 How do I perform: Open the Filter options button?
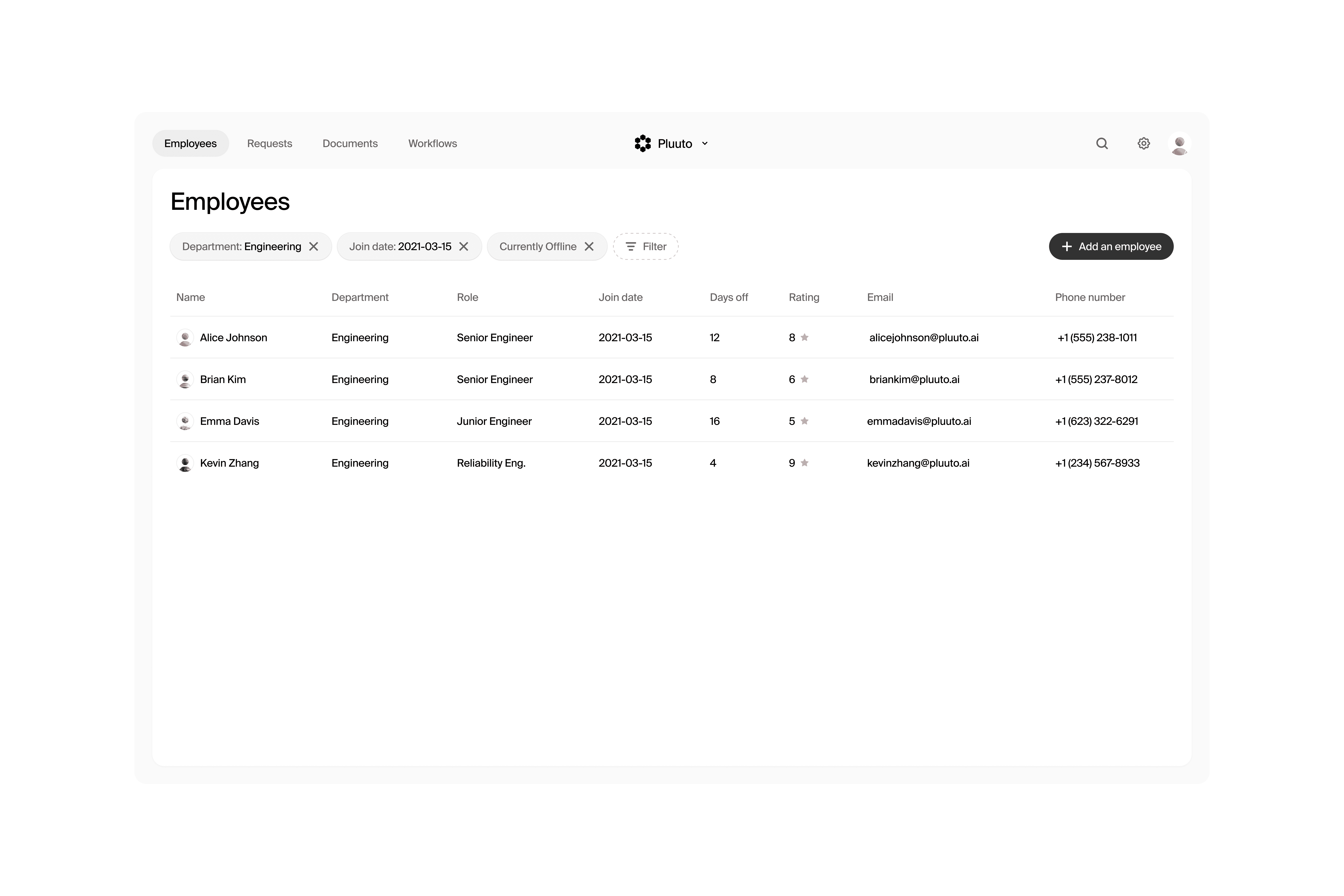(x=646, y=246)
